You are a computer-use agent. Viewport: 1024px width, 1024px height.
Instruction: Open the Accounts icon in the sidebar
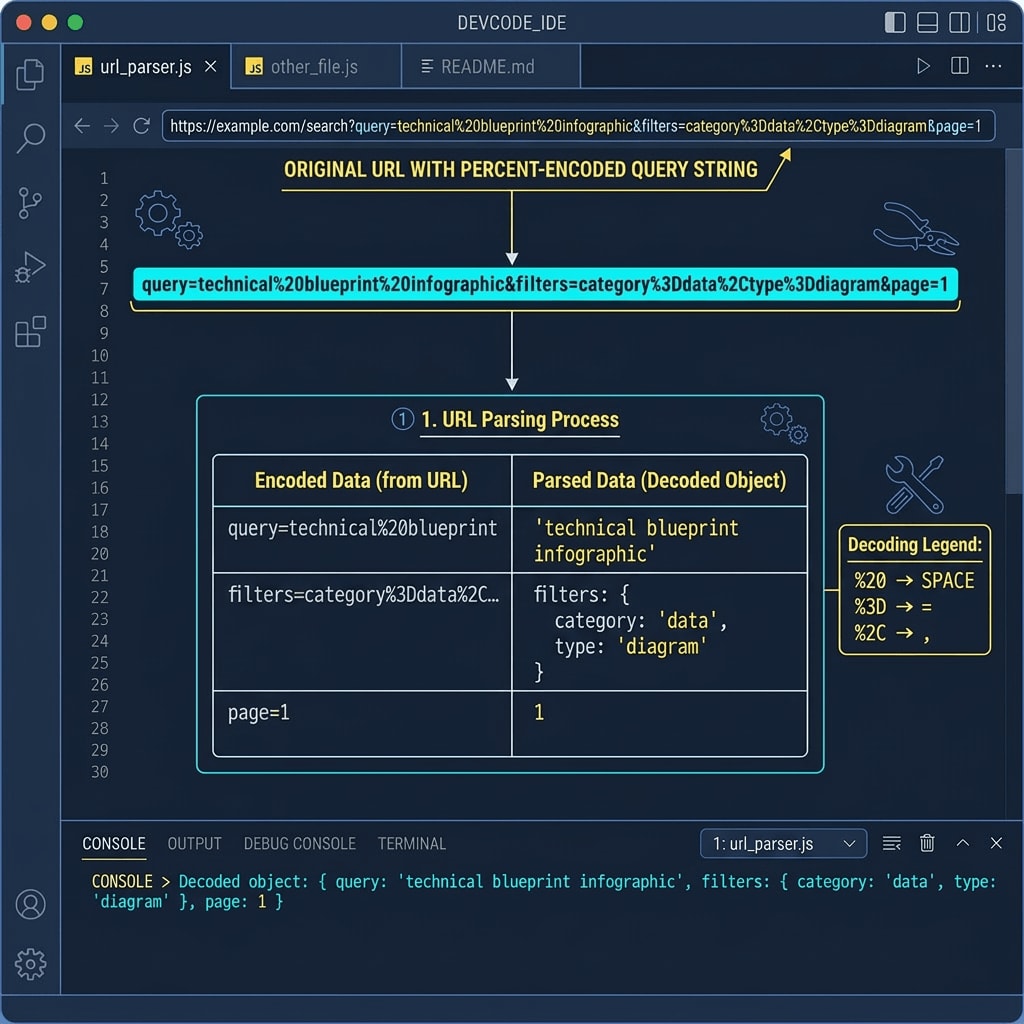[30, 905]
